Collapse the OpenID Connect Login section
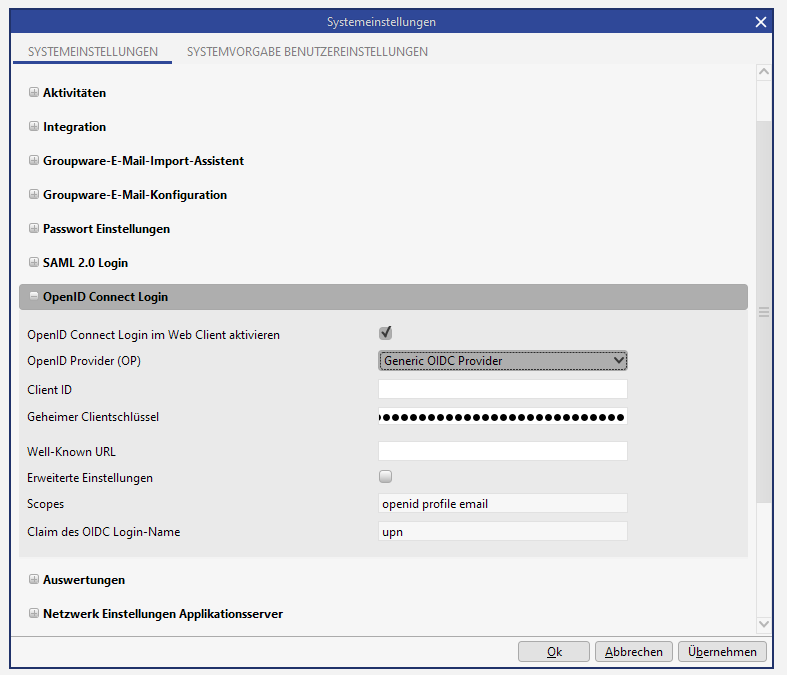The image size is (787, 675). tap(34, 297)
